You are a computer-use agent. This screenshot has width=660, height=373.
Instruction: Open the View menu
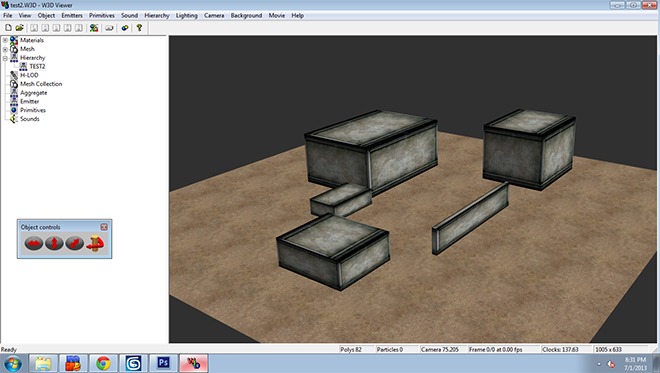coord(25,16)
